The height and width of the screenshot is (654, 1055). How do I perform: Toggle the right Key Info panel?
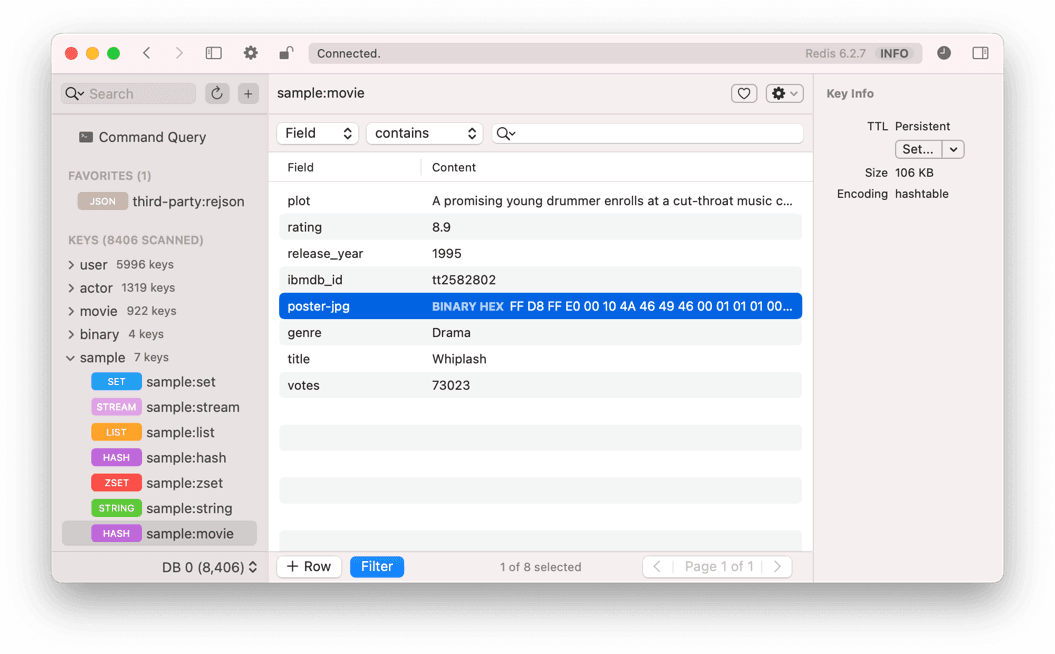click(980, 53)
